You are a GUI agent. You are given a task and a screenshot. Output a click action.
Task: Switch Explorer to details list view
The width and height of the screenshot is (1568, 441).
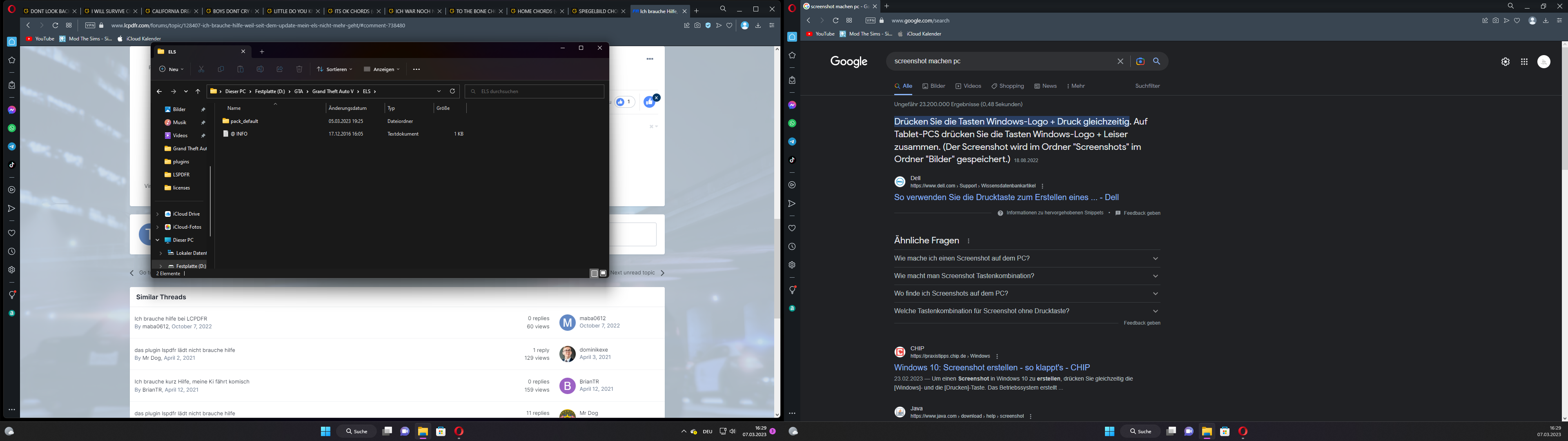point(594,274)
